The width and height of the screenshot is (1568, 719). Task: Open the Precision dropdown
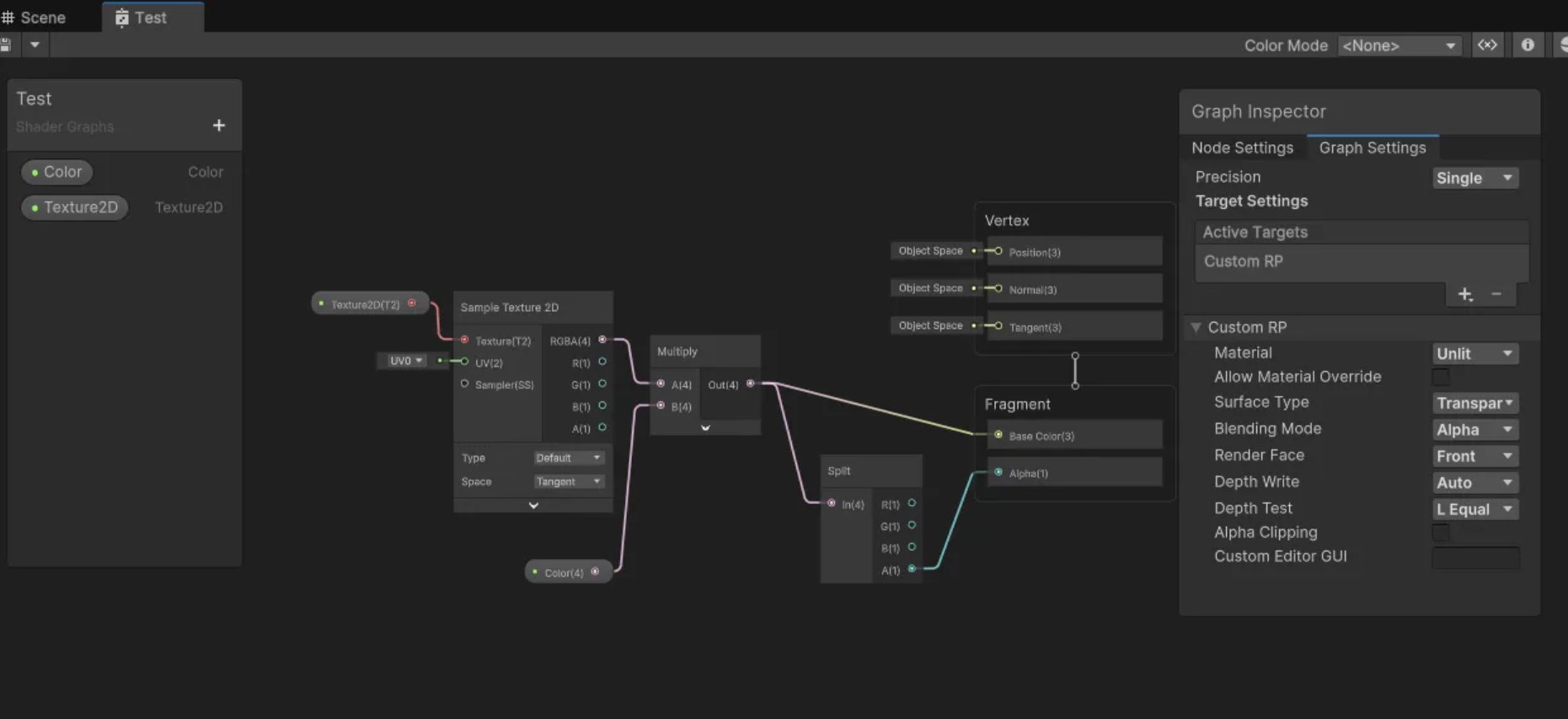pyautogui.click(x=1475, y=178)
